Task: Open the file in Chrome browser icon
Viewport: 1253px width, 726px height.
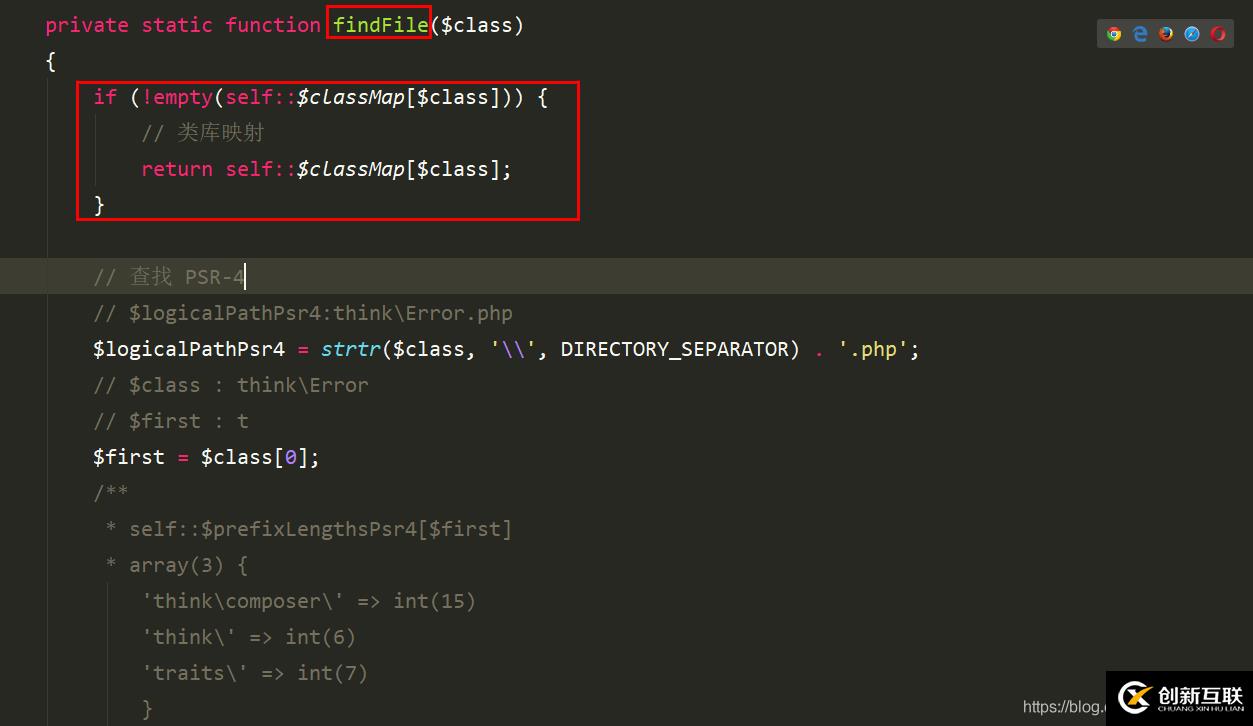Action: 1114,34
